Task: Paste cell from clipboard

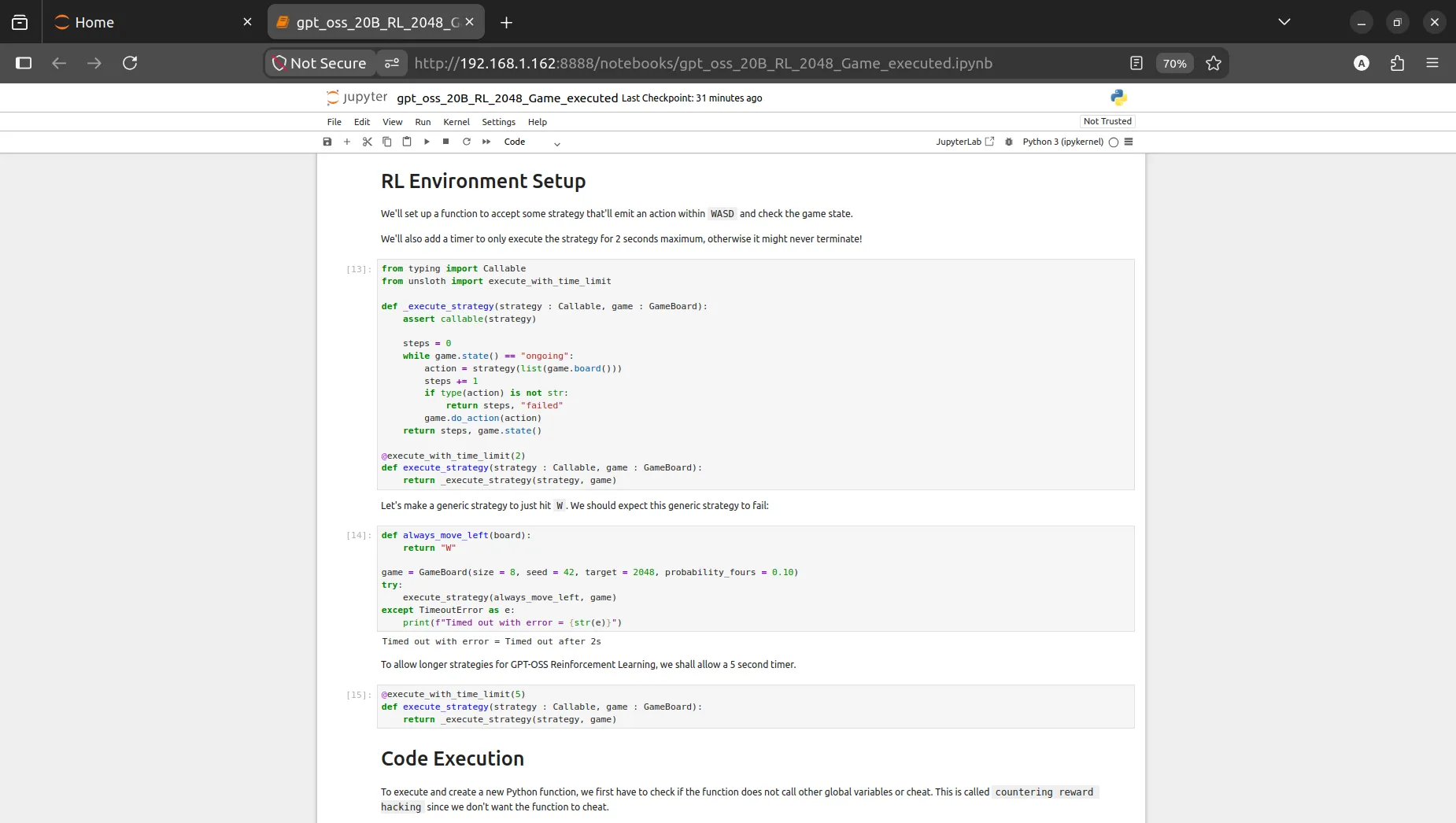Action: pos(407,142)
